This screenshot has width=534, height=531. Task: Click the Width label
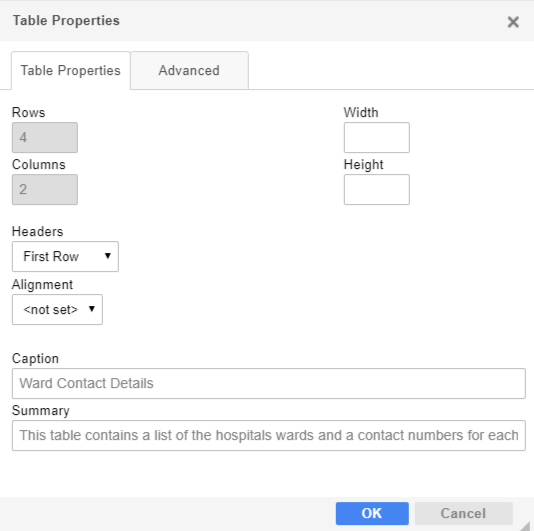click(361, 112)
